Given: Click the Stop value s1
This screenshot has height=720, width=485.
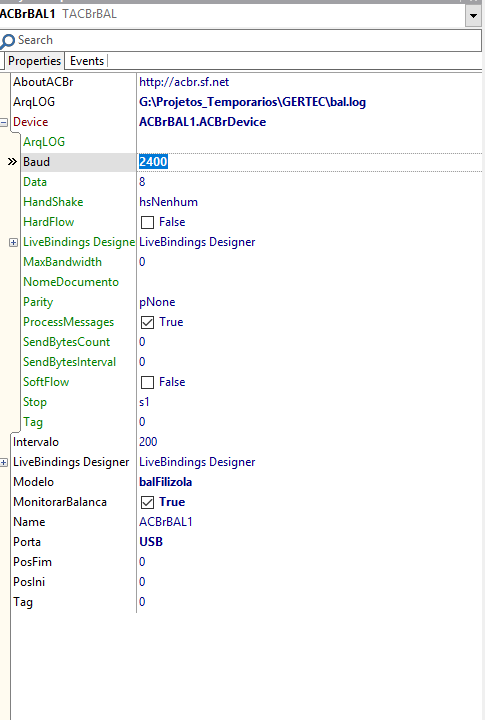Looking at the screenshot, I should pyautogui.click(x=144, y=402).
